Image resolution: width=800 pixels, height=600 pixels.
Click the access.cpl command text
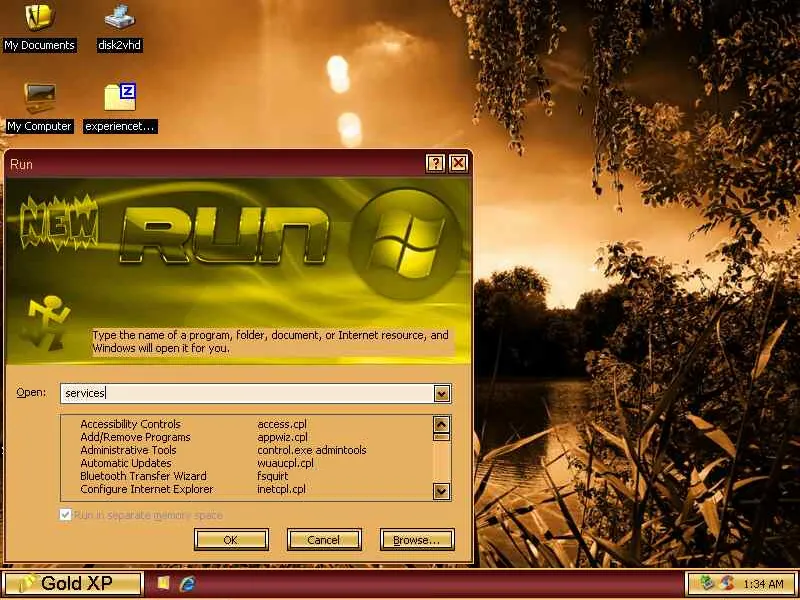(x=282, y=424)
